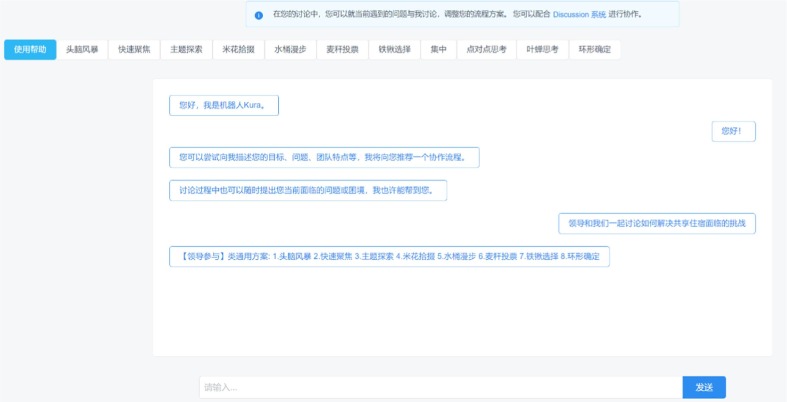The height and width of the screenshot is (402, 787).
Task: Open the 快速聚焦 tab
Action: pos(134,49)
